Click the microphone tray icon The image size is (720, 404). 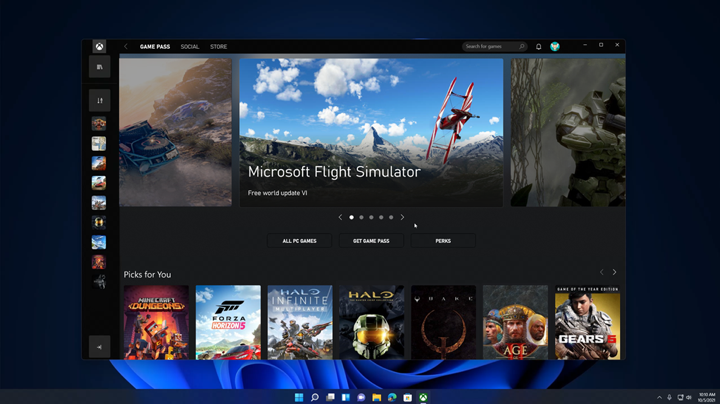(669, 398)
